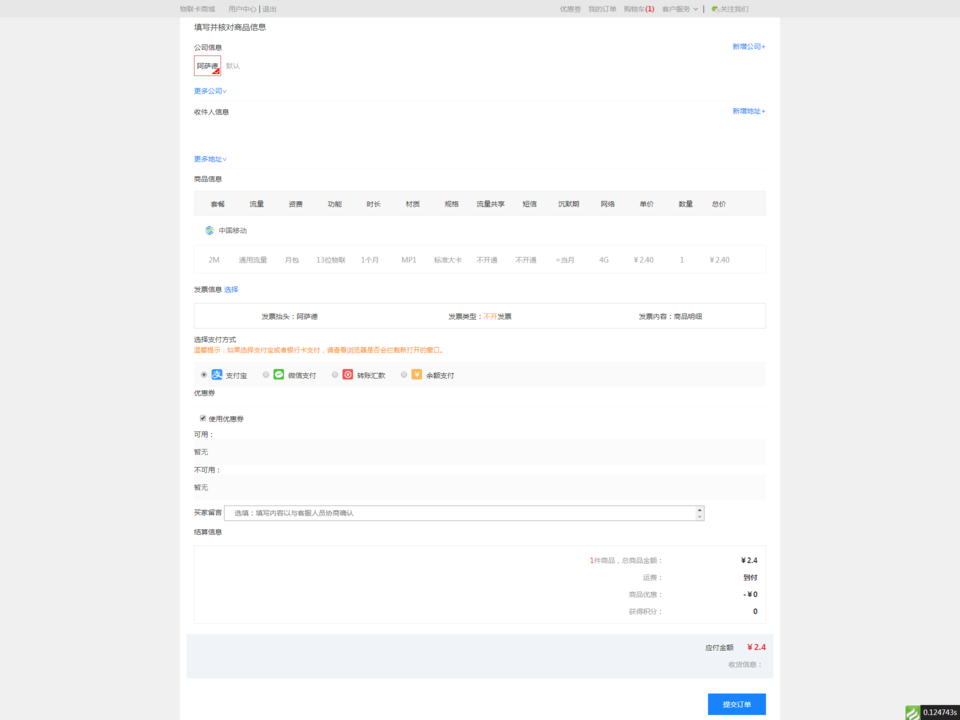The image size is (960, 720).
Task: Expand 更多公司 (more companies) list
Action: (210, 91)
